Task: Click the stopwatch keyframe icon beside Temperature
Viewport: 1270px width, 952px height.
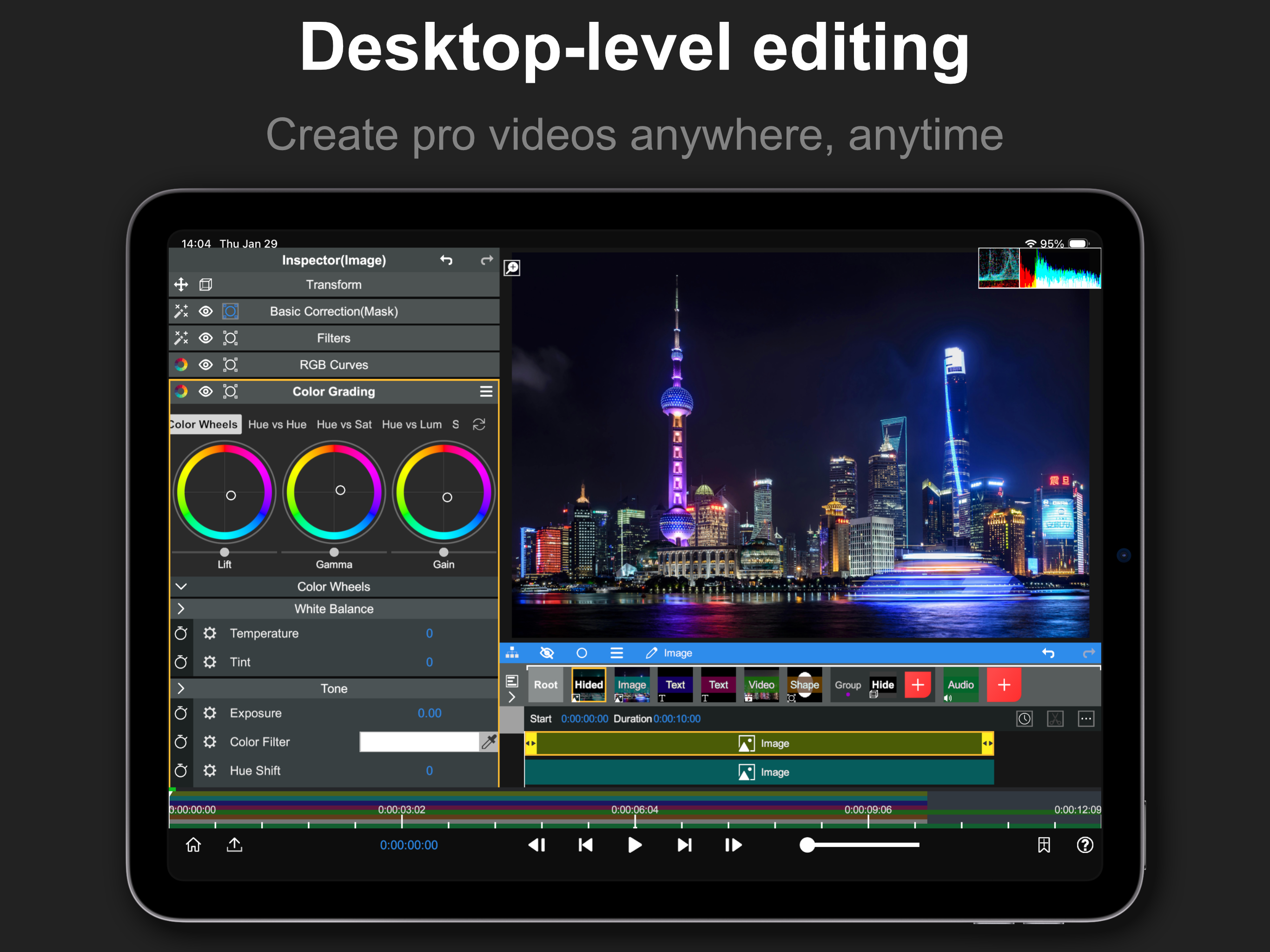Action: 181,633
